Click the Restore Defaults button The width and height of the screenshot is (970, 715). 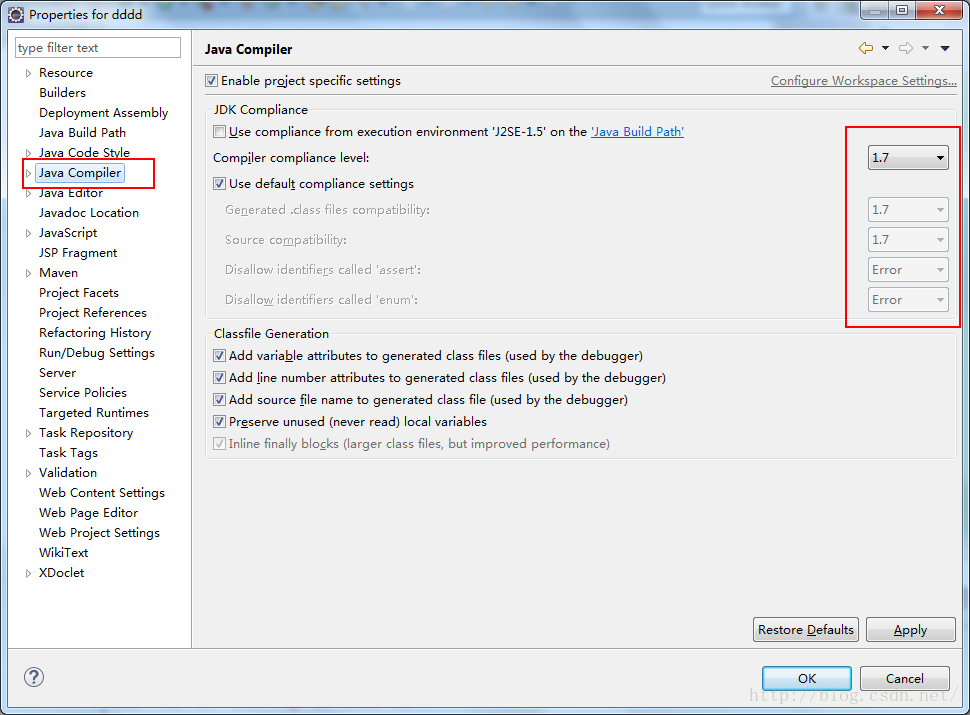coord(805,630)
